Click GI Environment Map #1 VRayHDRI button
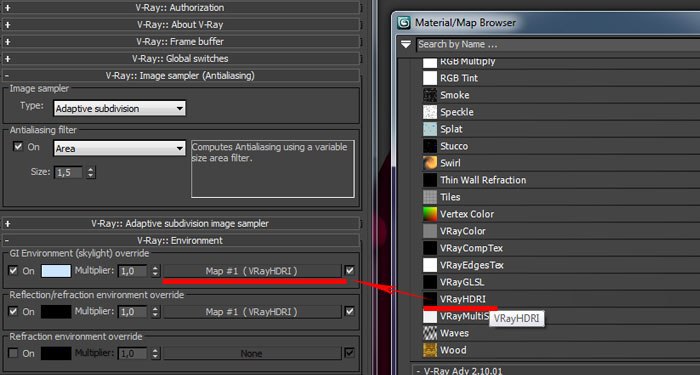 point(252,271)
